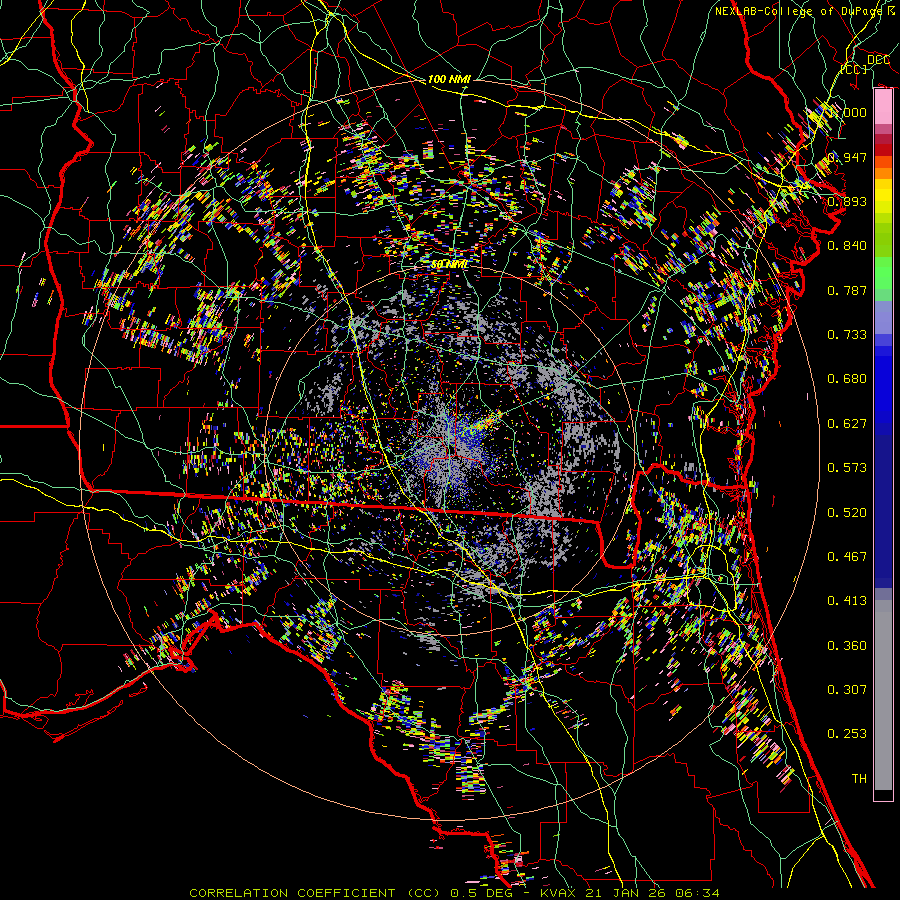Image resolution: width=900 pixels, height=900 pixels.
Task: Click the 50 NMI range ring label
Action: [x=449, y=264]
